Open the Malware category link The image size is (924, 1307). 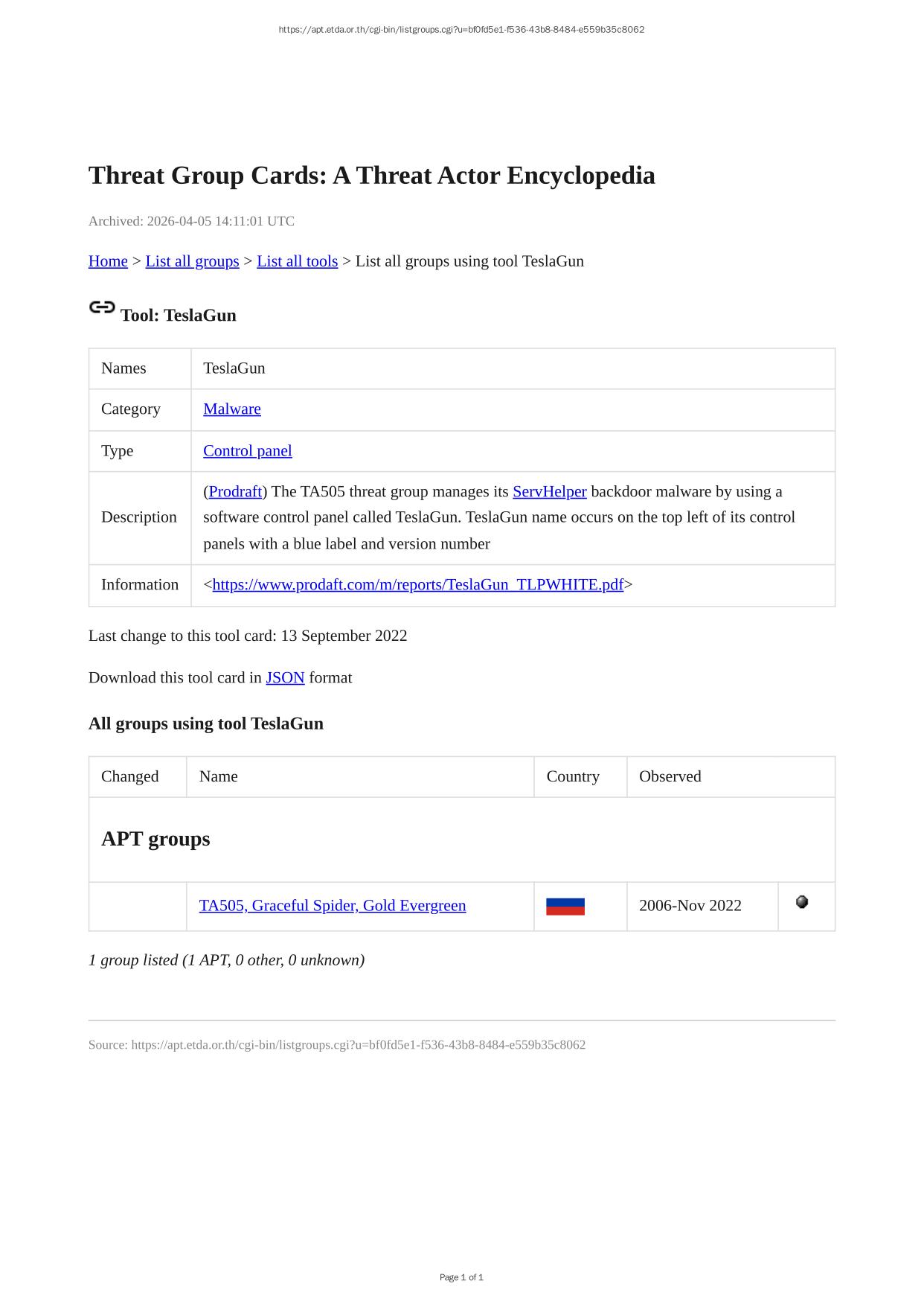click(231, 409)
